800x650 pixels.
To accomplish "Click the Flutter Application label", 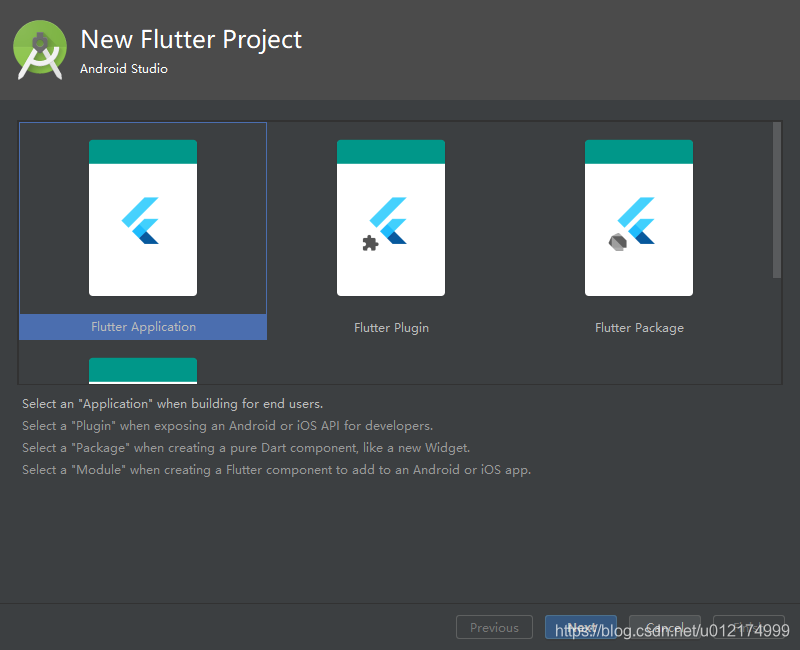I will (143, 327).
